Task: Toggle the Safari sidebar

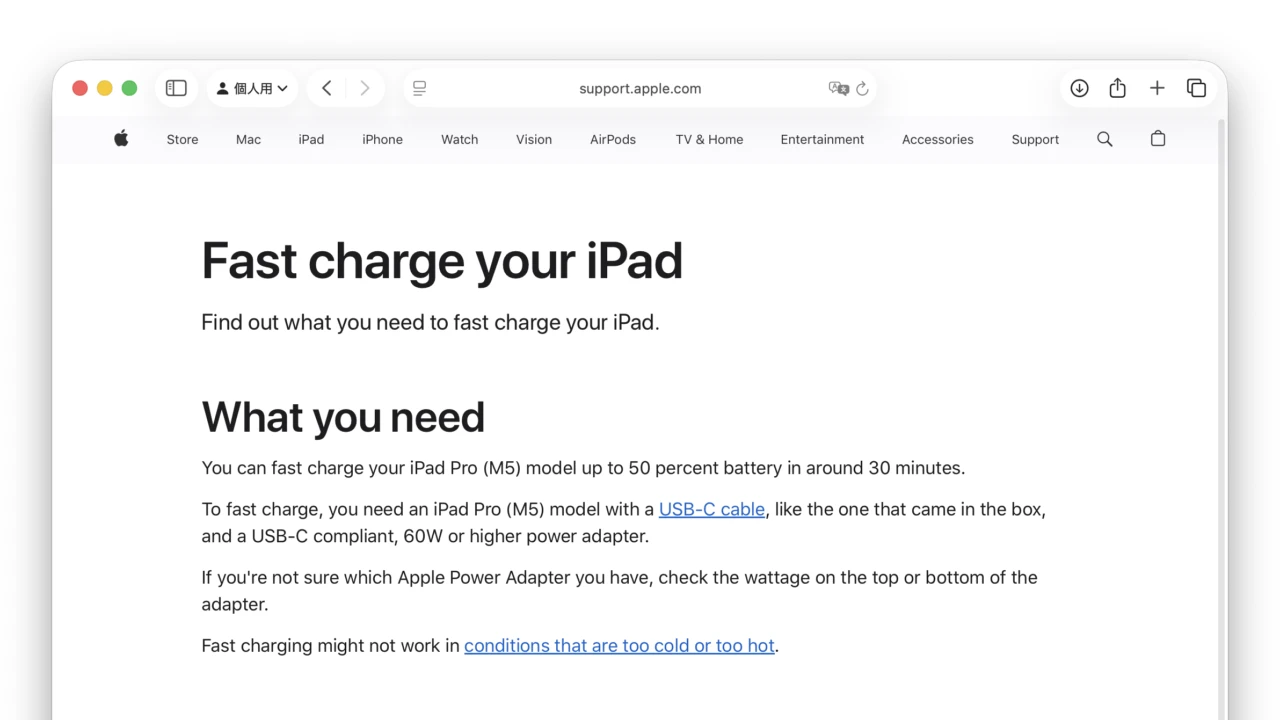Action: [x=176, y=88]
